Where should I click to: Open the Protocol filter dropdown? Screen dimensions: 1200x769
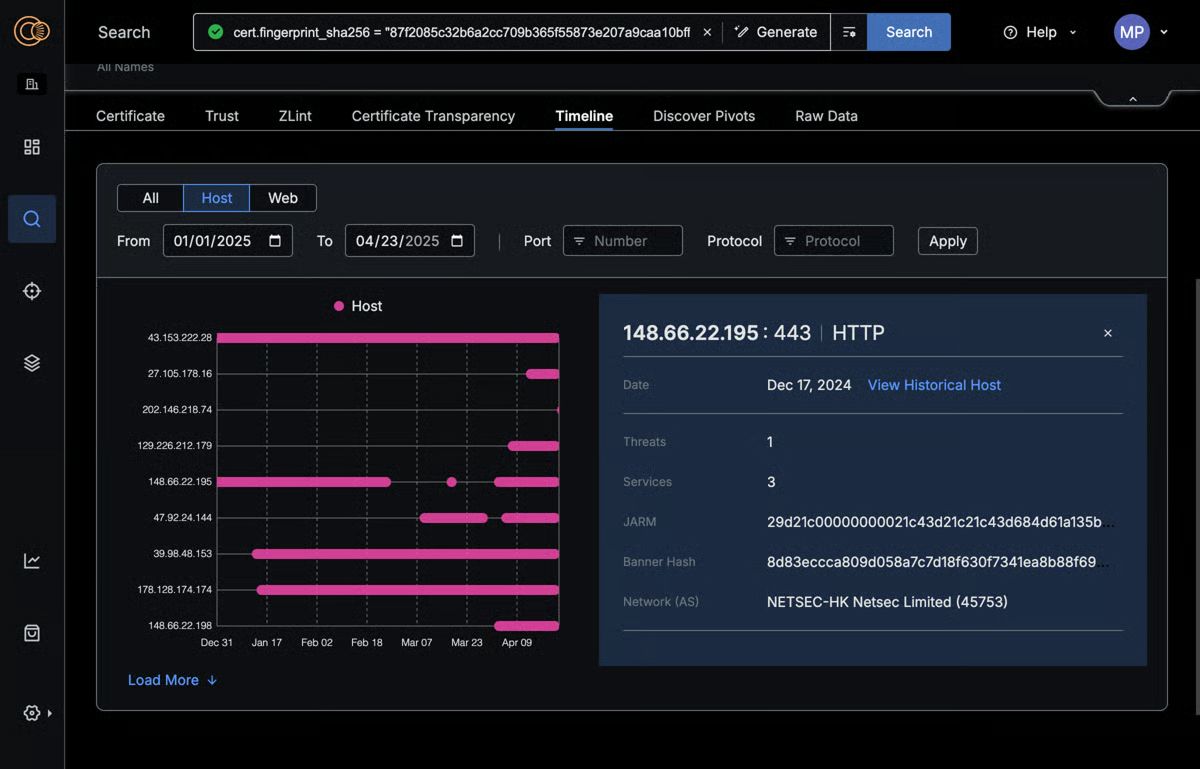pyautogui.click(x=833, y=241)
